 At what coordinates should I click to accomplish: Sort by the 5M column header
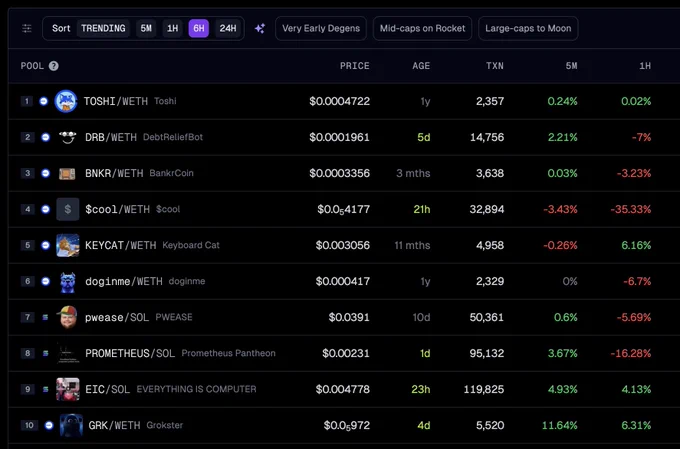tap(572, 66)
